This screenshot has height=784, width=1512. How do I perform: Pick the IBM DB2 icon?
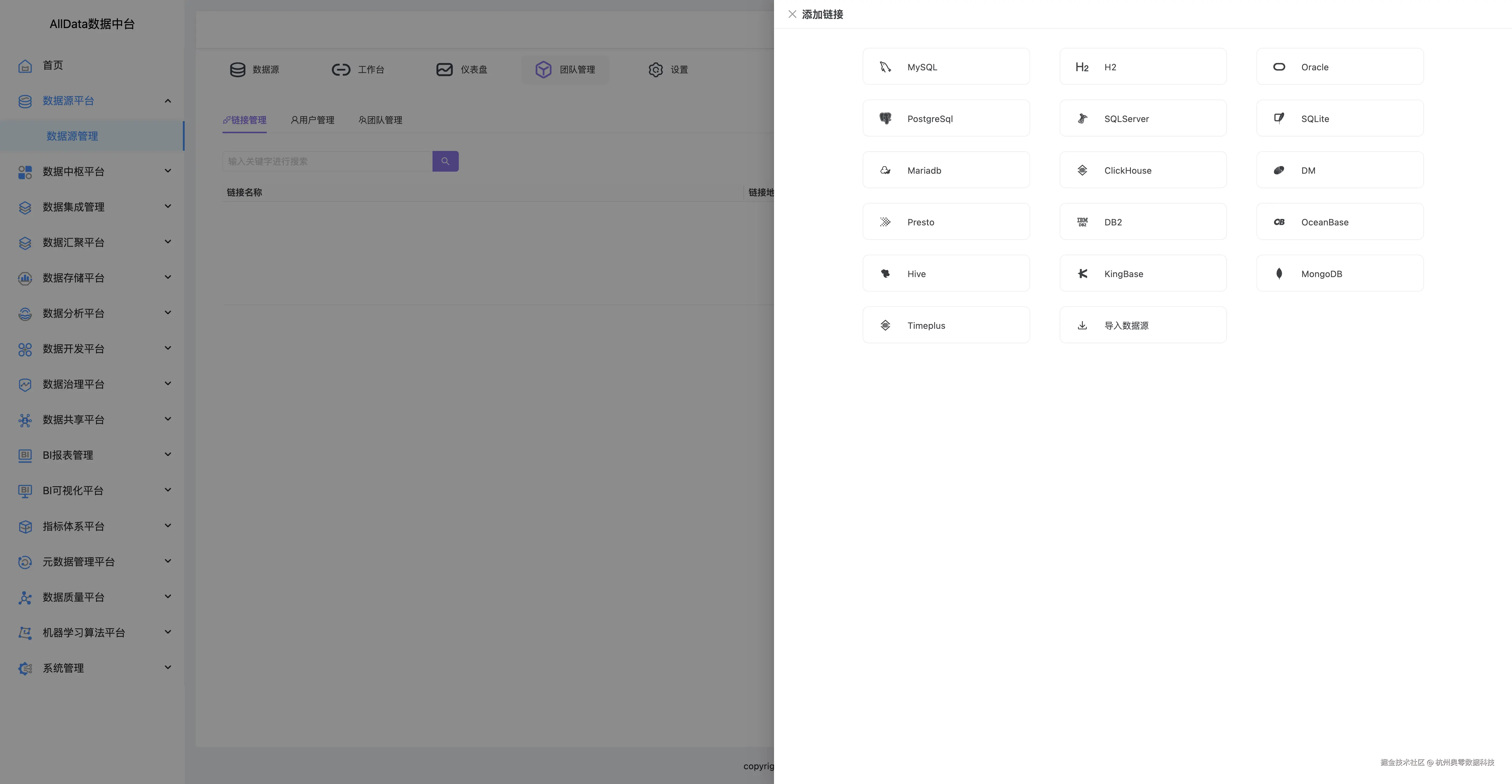(x=1082, y=222)
